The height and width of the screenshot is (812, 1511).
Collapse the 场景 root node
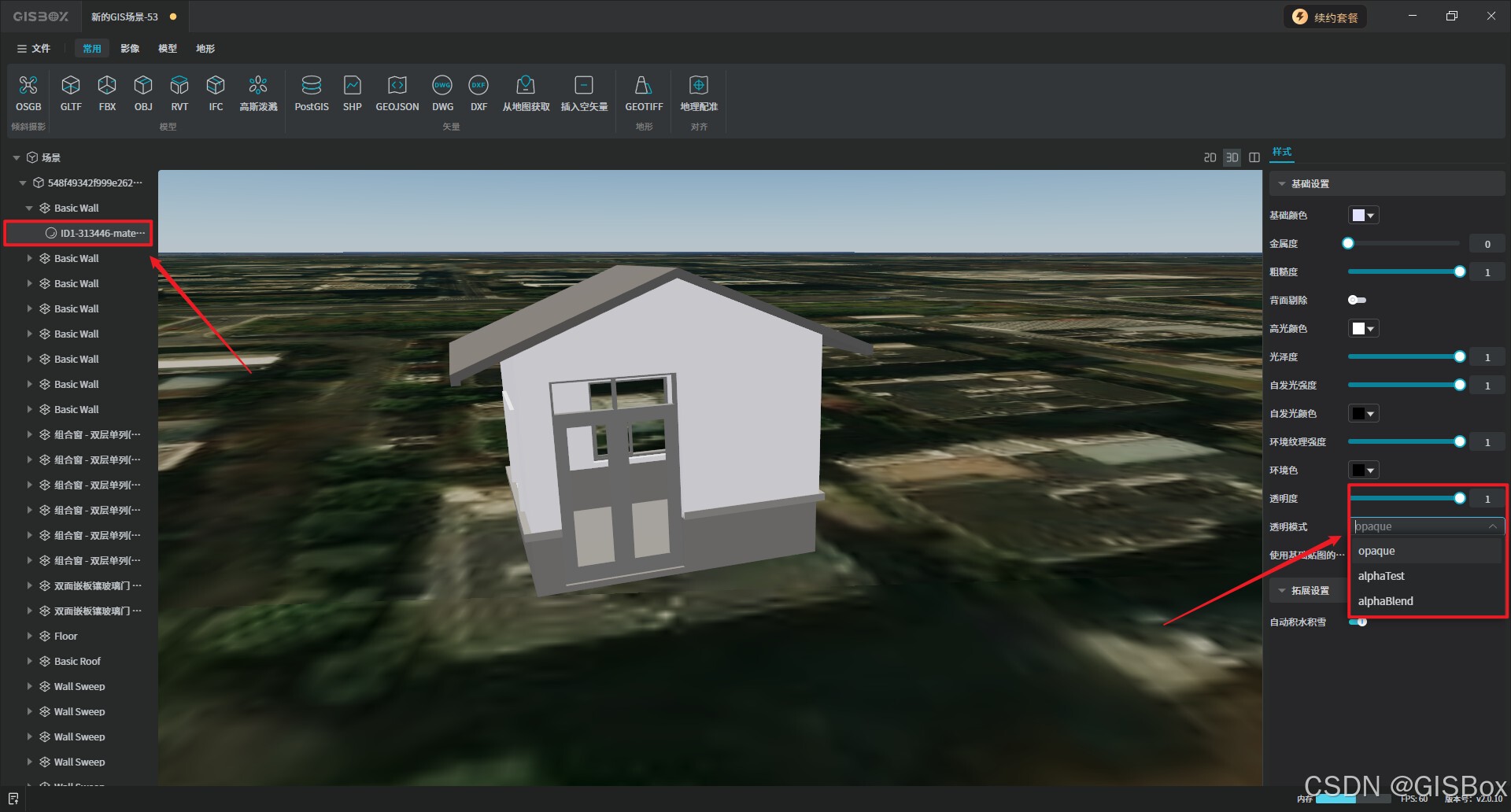coord(17,157)
